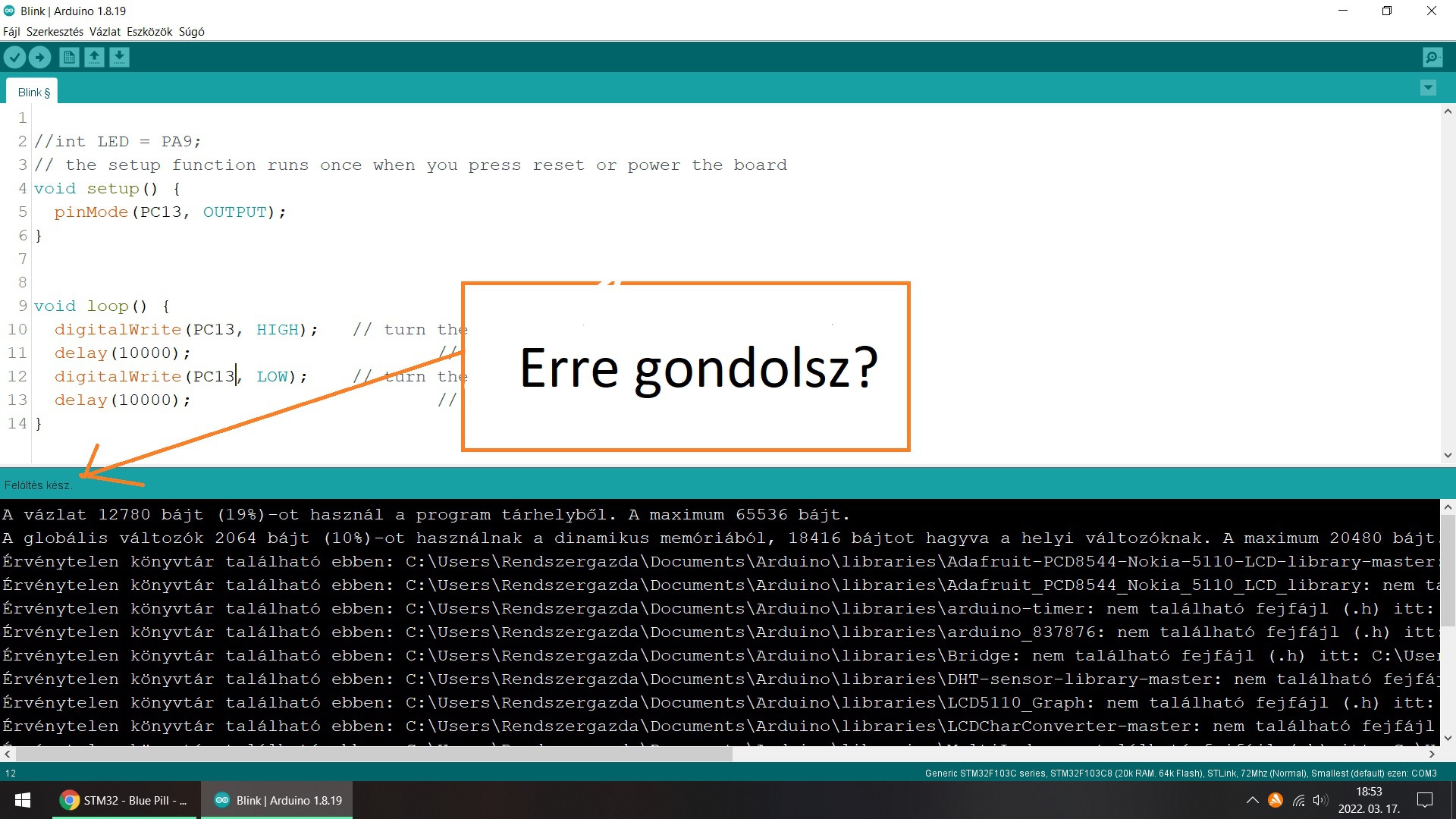
Task: Click on code line 5 pinMode
Action: pyautogui.click(x=91, y=212)
